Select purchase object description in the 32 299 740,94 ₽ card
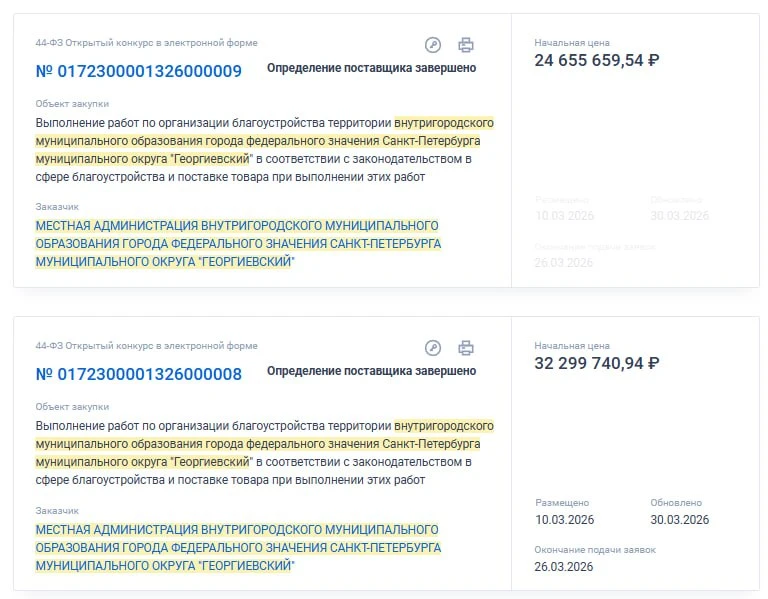Screen dimensions: 768x599 pos(264,453)
